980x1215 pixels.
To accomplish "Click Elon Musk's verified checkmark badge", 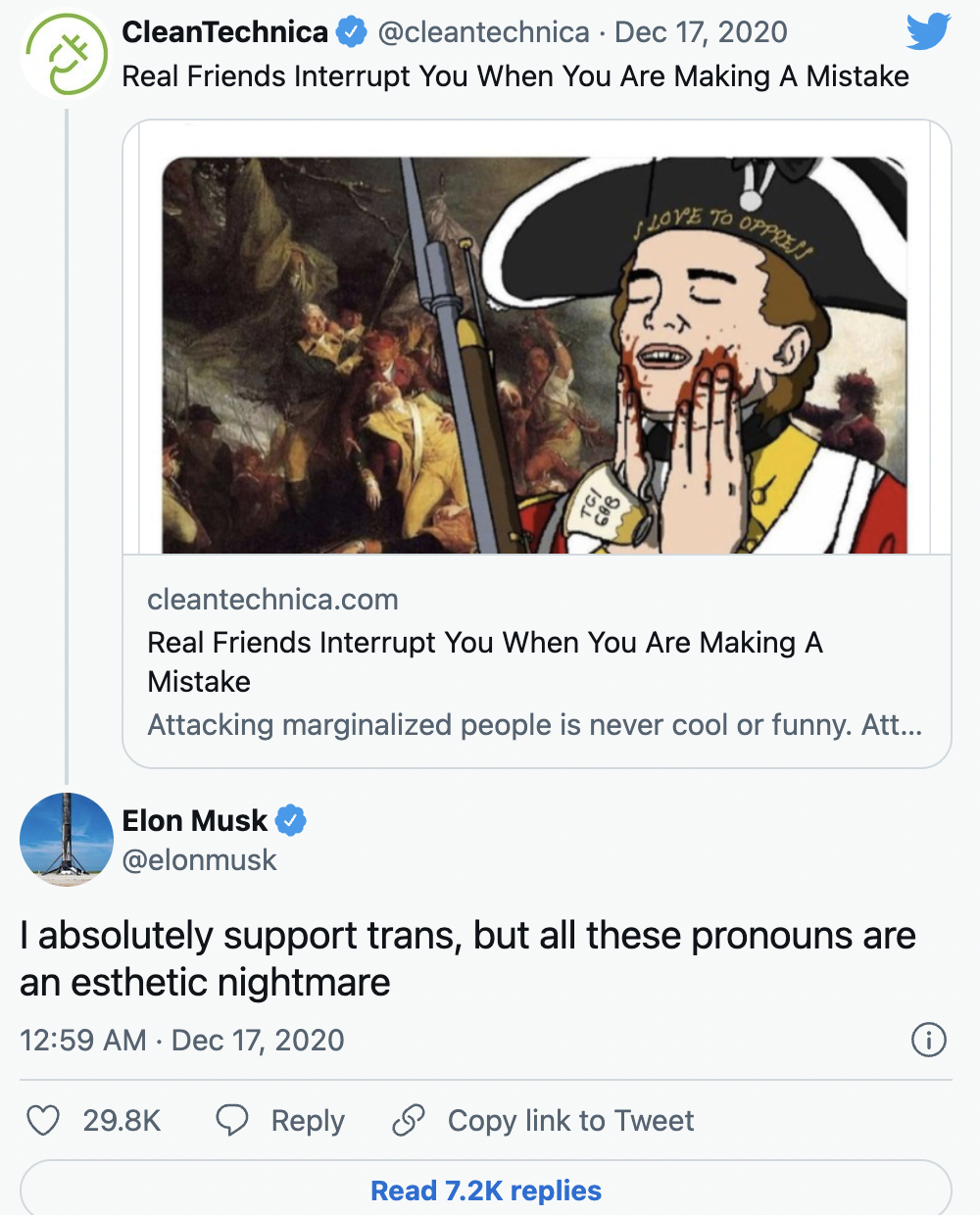I will click(291, 820).
